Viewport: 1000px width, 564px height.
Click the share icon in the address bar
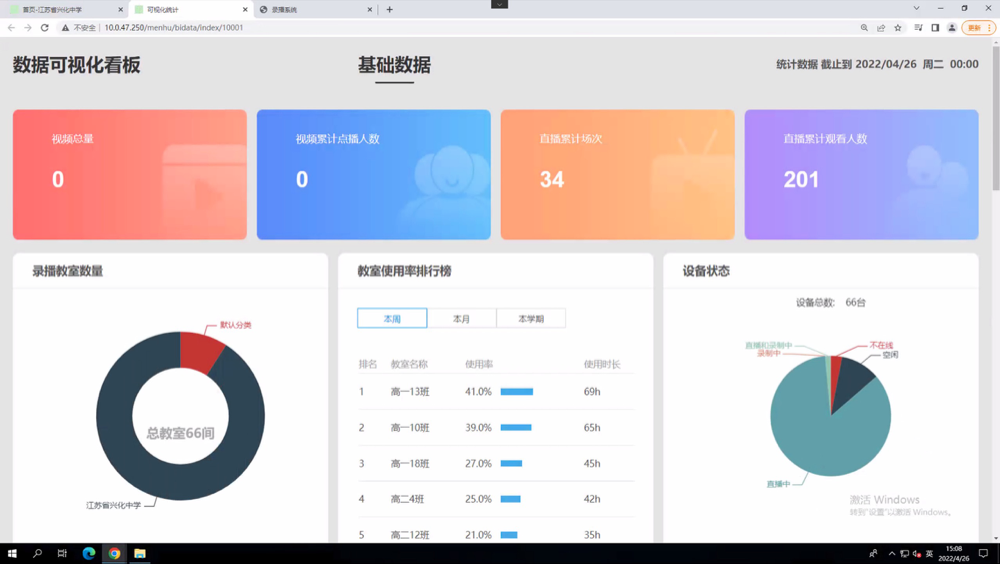pos(881,28)
